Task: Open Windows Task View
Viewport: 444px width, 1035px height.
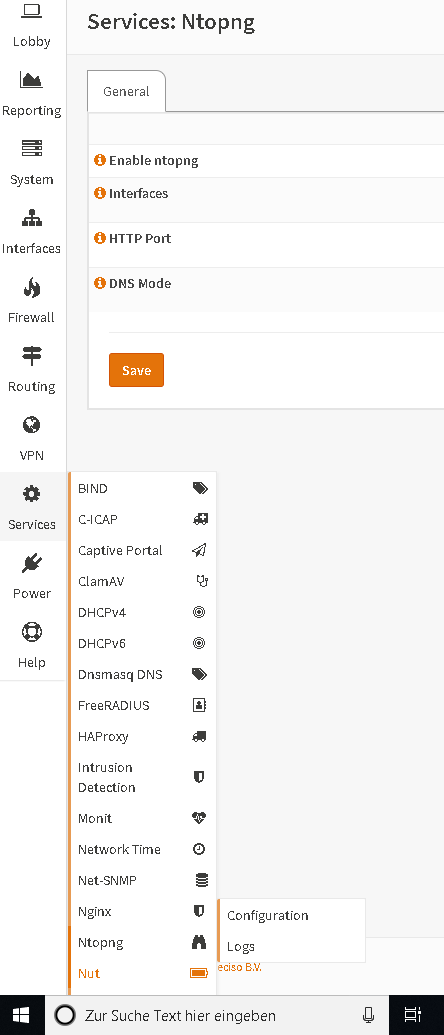Action: coord(413,1015)
